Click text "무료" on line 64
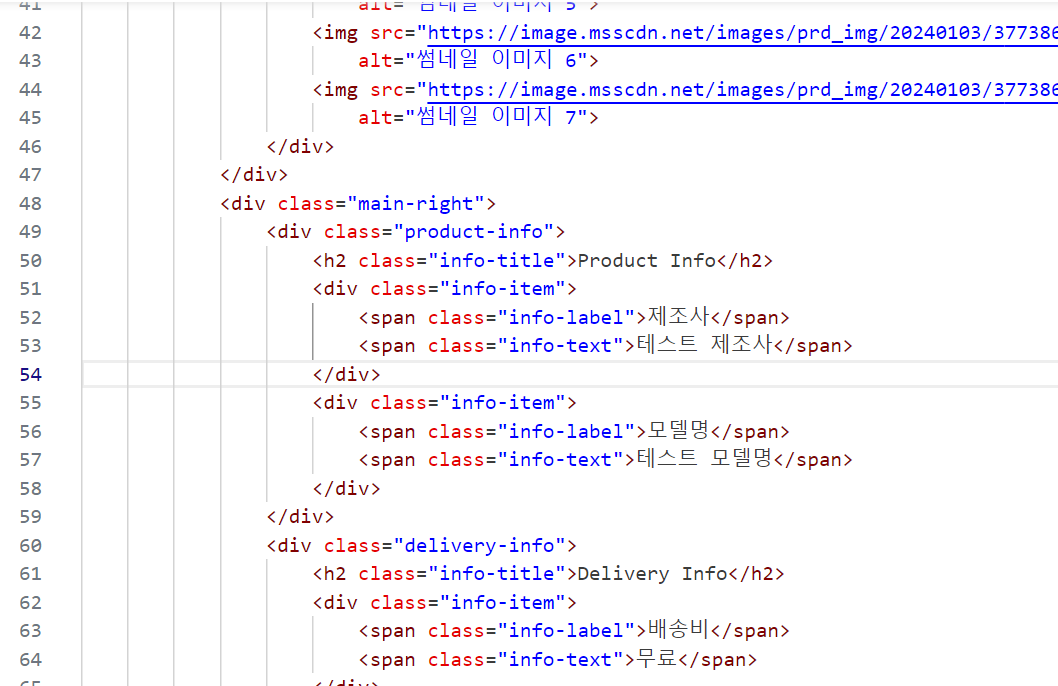Viewport: 1058px width, 686px height. coord(657,659)
